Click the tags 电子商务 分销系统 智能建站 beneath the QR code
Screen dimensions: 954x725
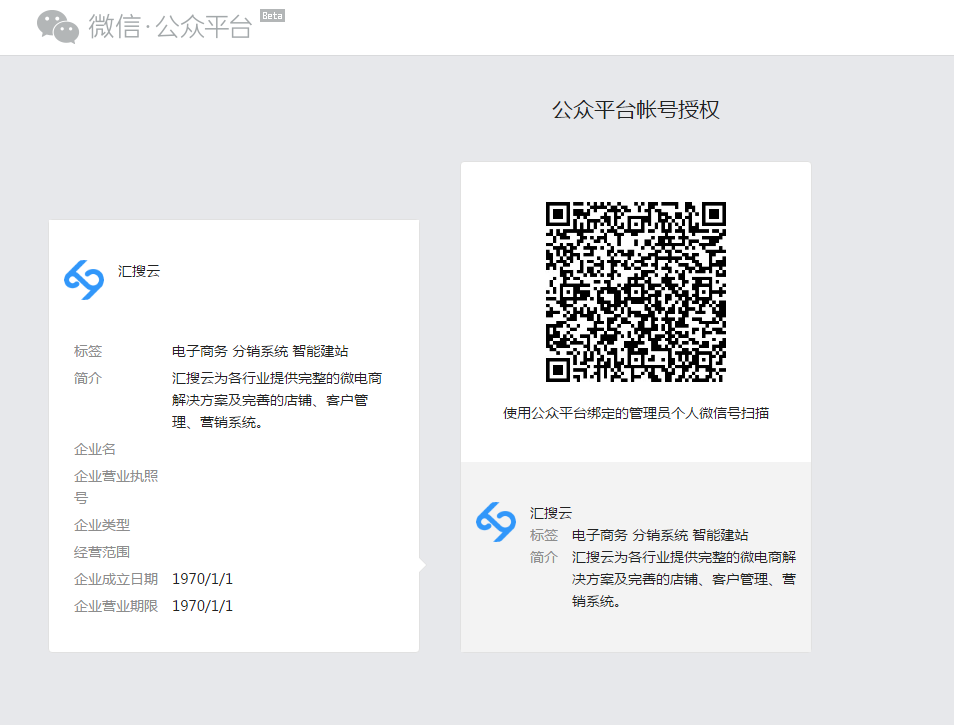[x=660, y=535]
